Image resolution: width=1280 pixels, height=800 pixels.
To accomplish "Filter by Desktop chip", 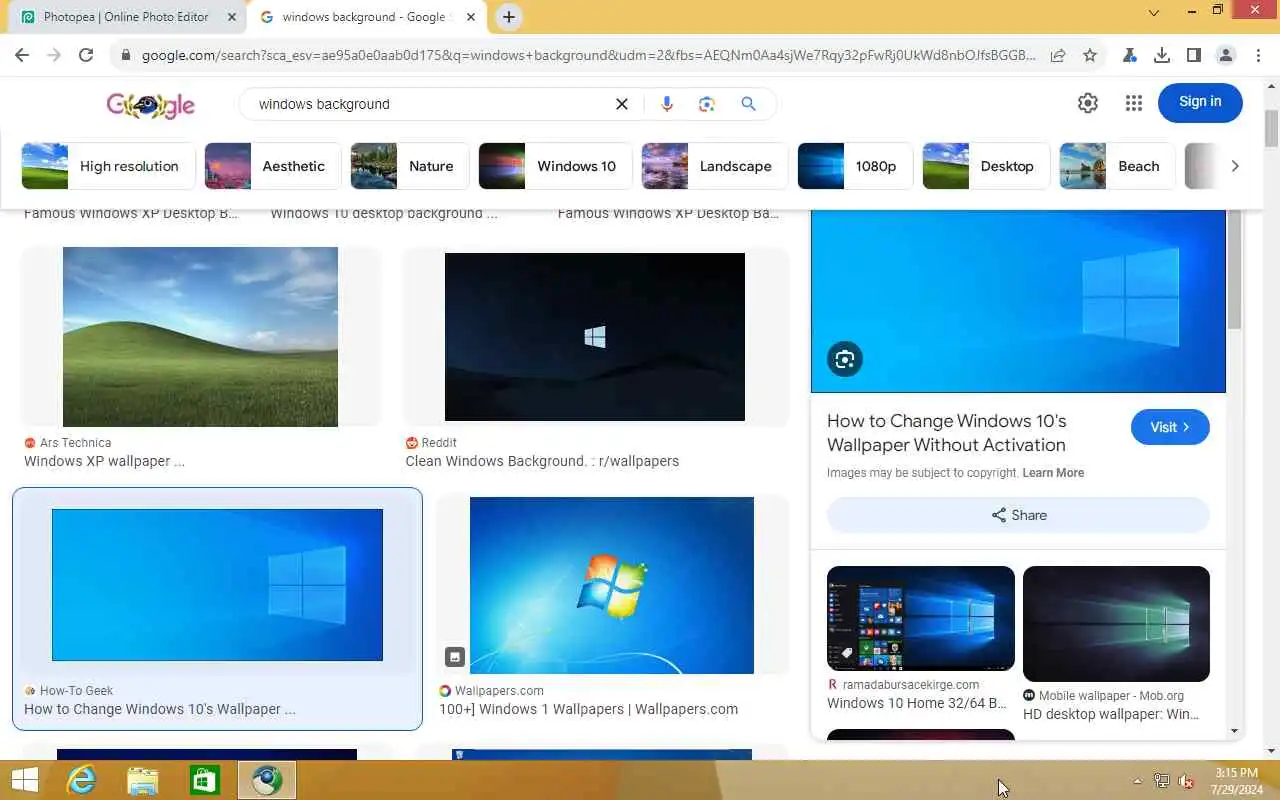I will (x=986, y=166).
